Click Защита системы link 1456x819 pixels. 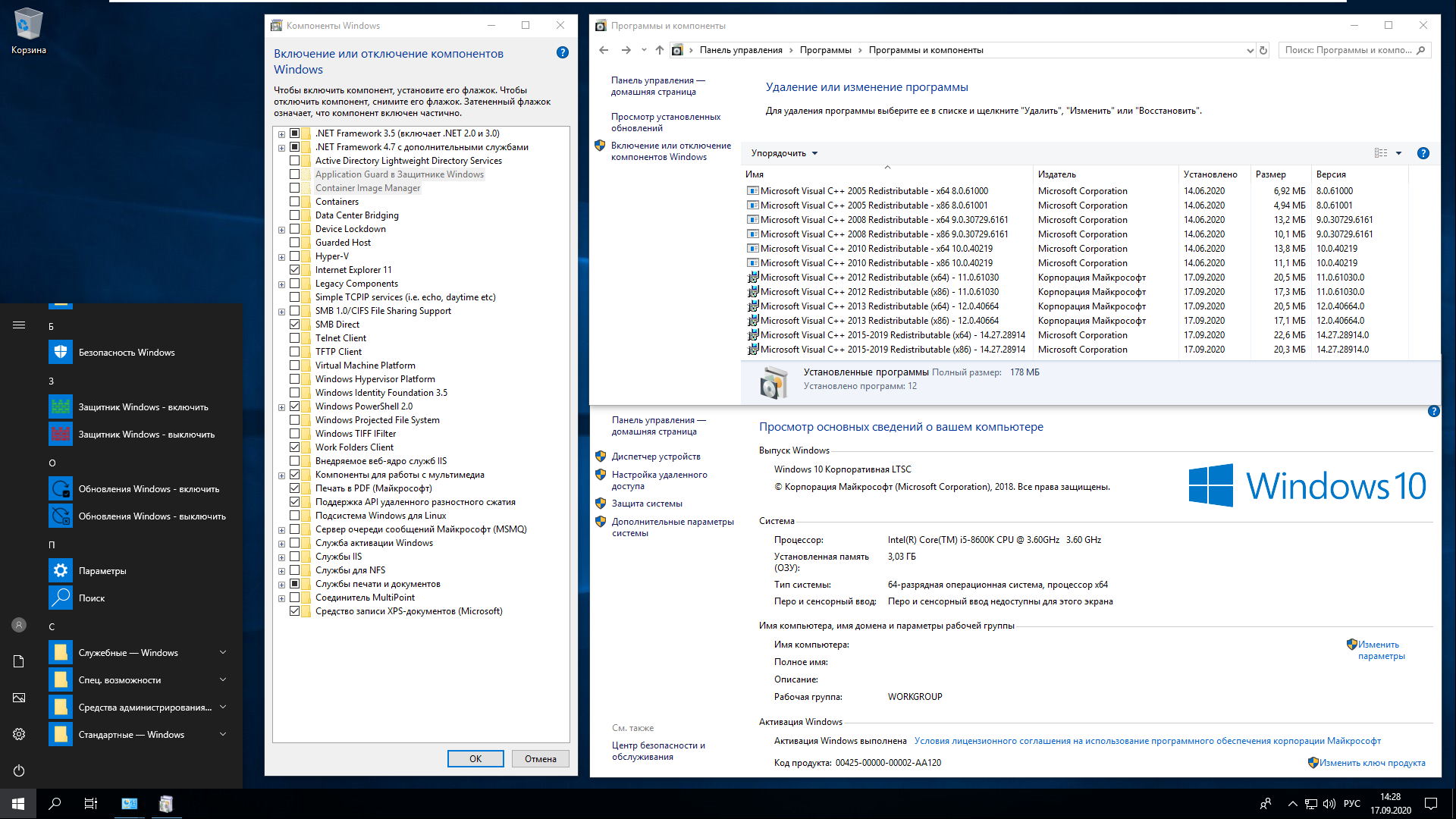(647, 504)
